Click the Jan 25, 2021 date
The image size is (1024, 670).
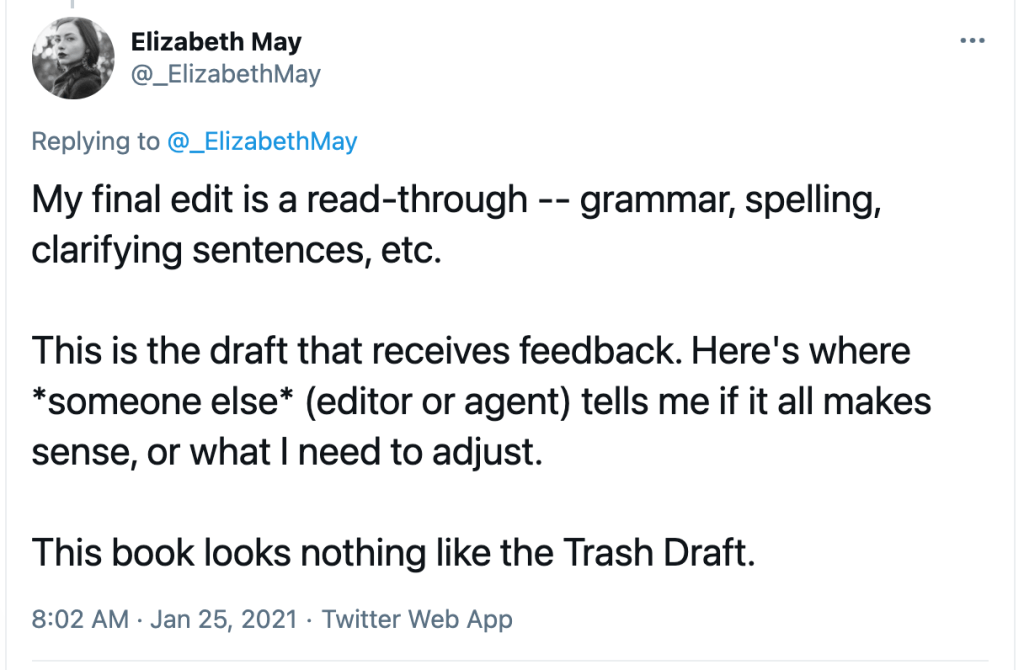(x=224, y=619)
